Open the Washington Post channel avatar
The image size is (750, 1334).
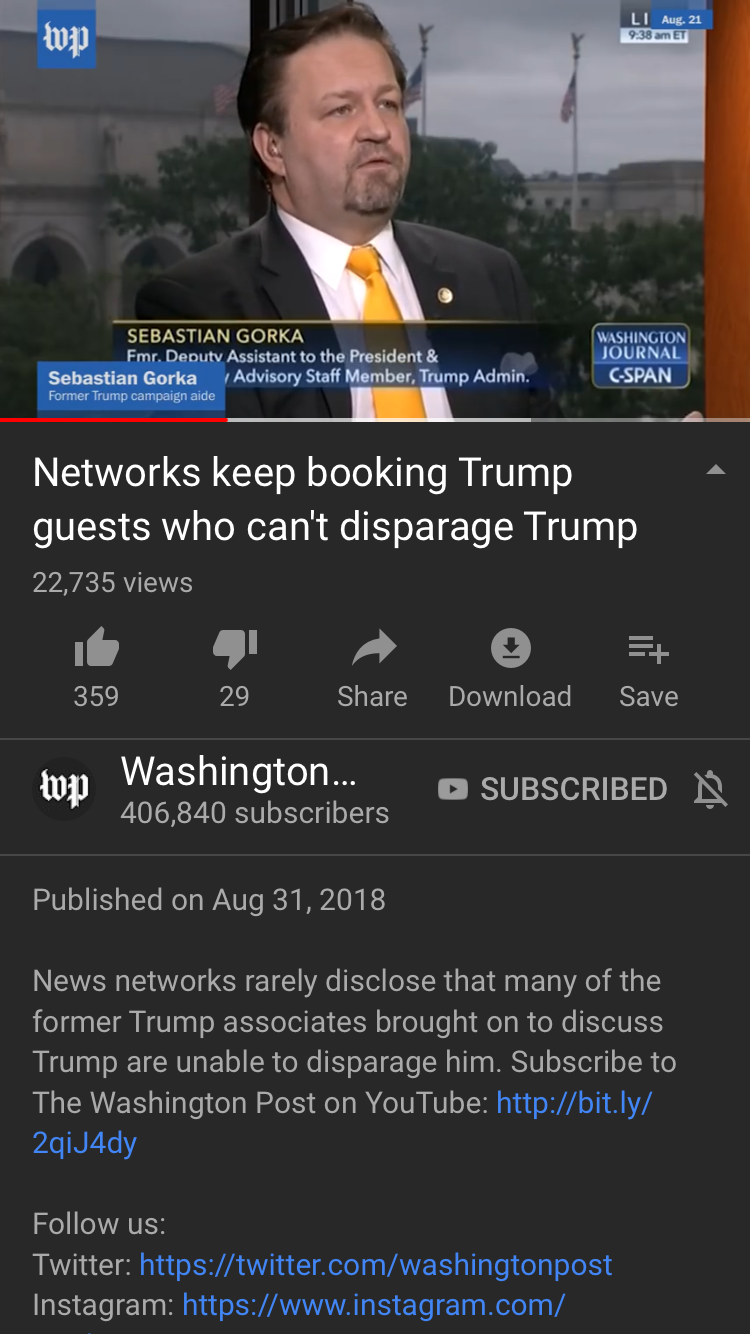pos(65,789)
